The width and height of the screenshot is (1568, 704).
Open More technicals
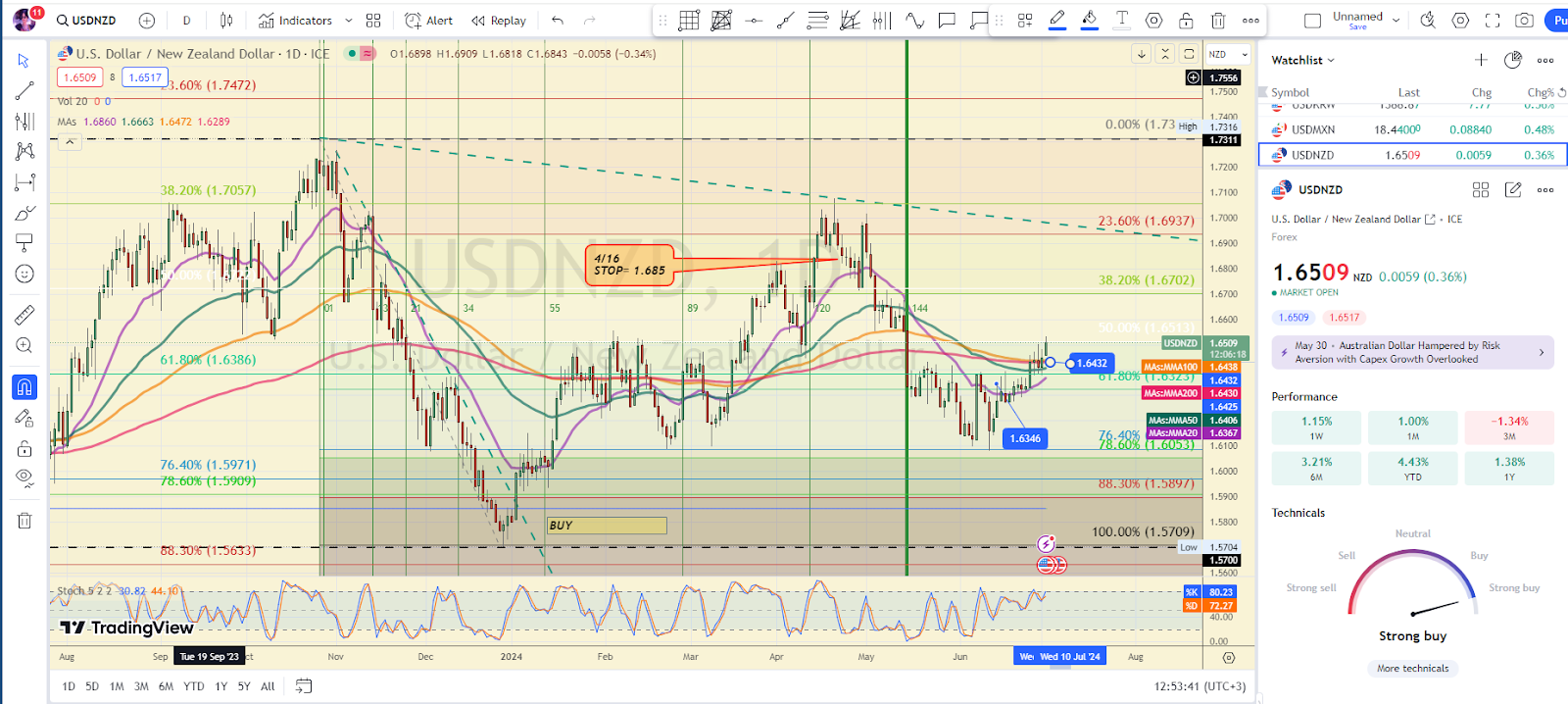click(1412, 669)
